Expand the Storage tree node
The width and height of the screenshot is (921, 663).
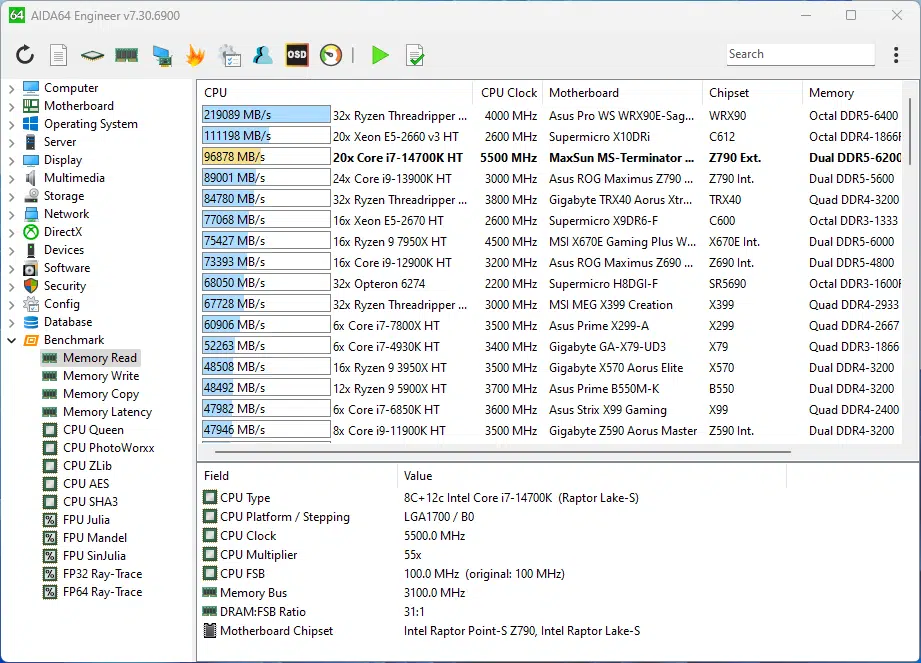[11, 196]
